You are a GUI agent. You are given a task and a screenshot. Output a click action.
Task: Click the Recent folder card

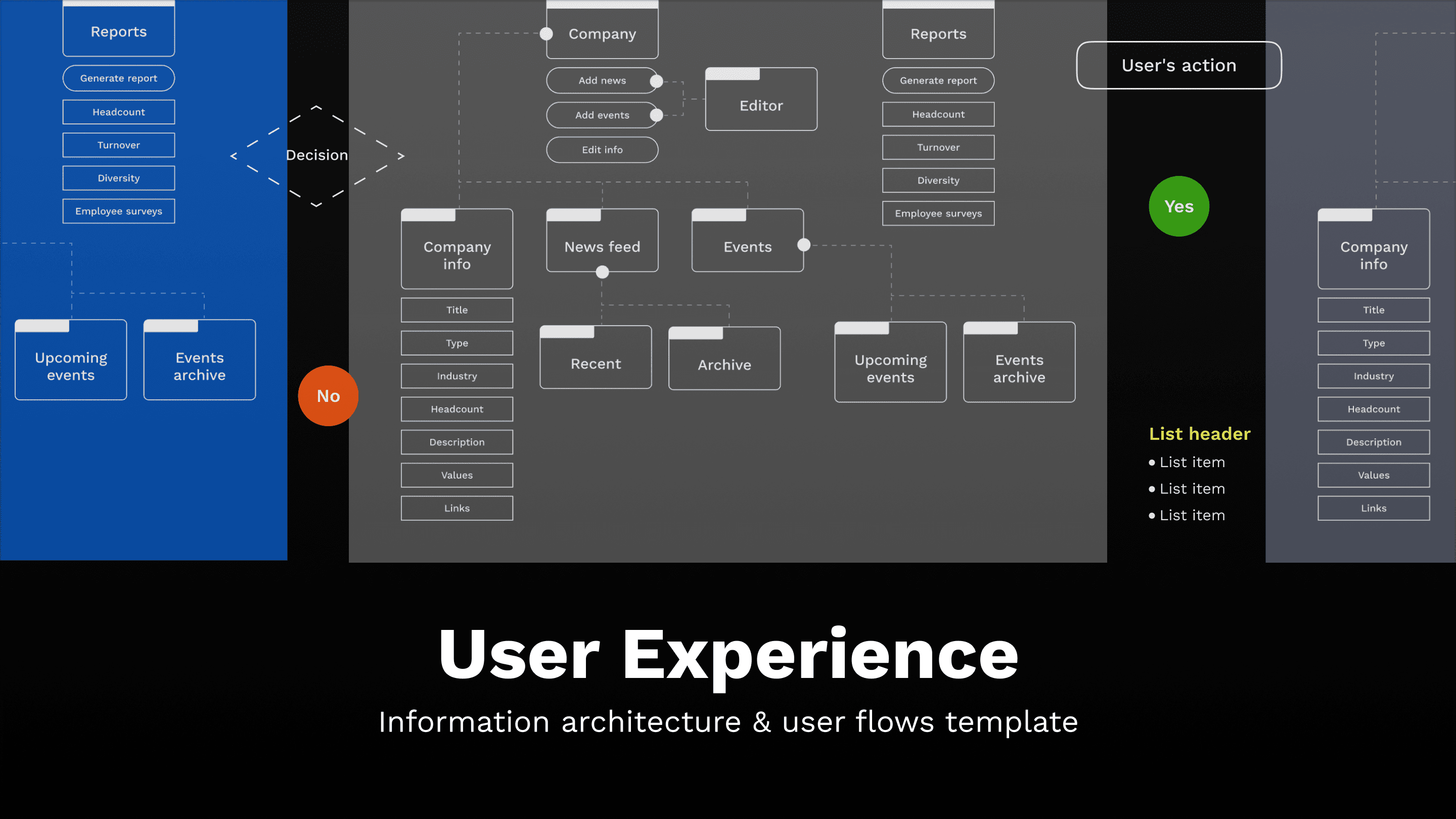595,363
